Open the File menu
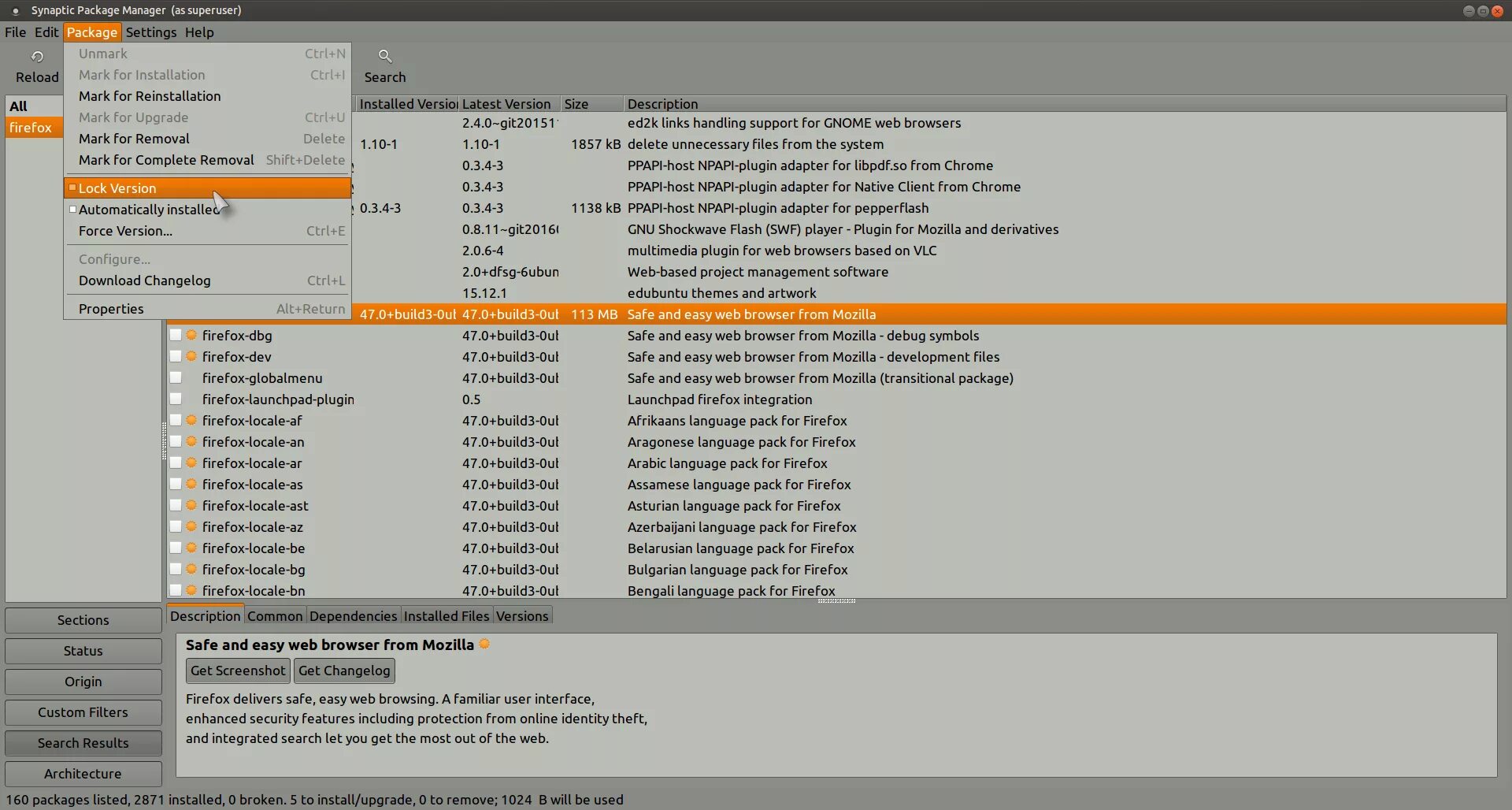 point(15,32)
